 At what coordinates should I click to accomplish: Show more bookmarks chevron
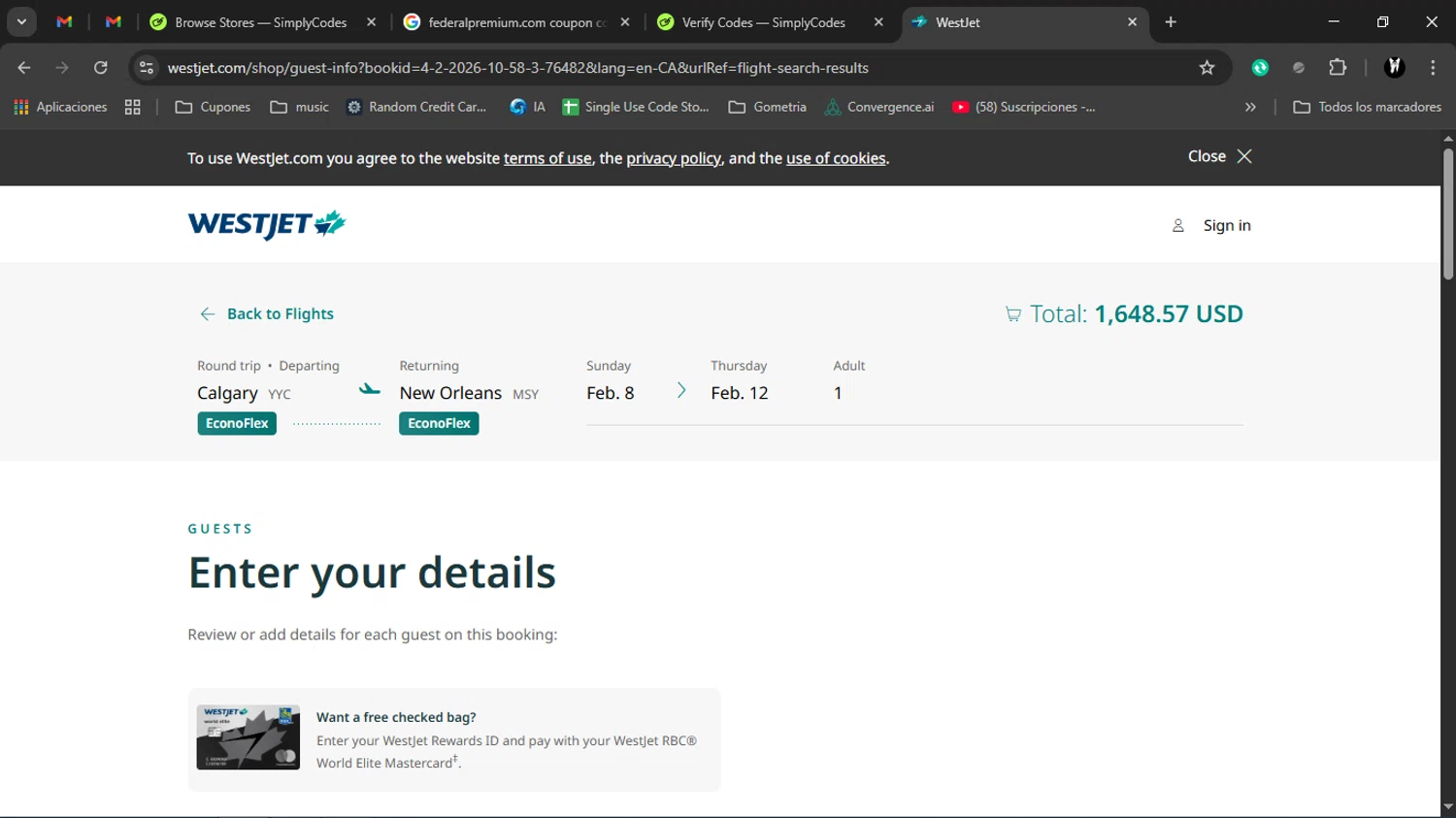coord(1250,107)
